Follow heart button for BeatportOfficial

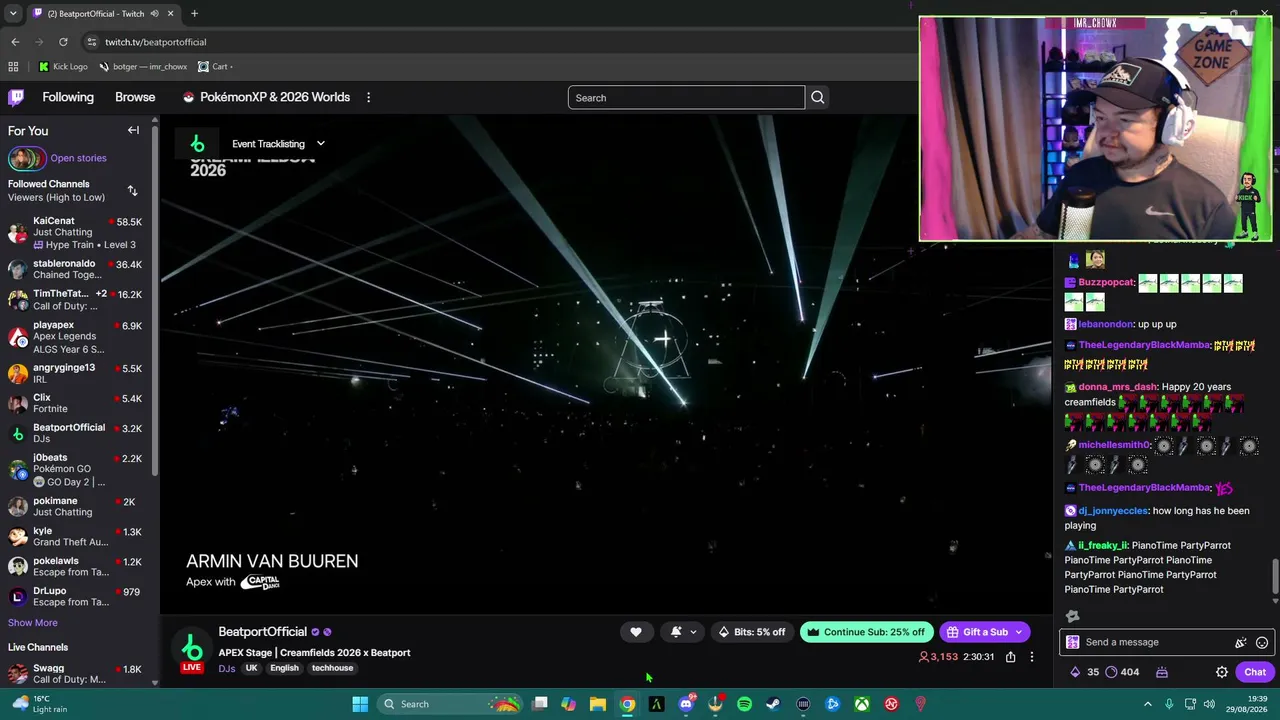coord(636,632)
